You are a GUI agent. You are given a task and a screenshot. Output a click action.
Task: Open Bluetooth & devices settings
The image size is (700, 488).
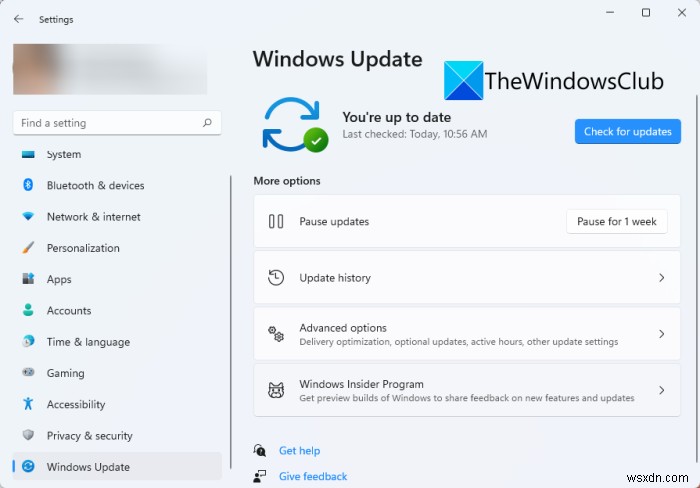point(117,185)
